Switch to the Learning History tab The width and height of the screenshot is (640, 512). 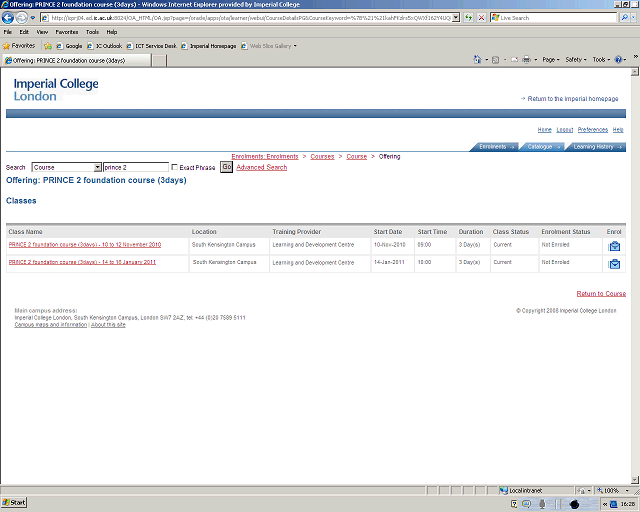pos(596,147)
